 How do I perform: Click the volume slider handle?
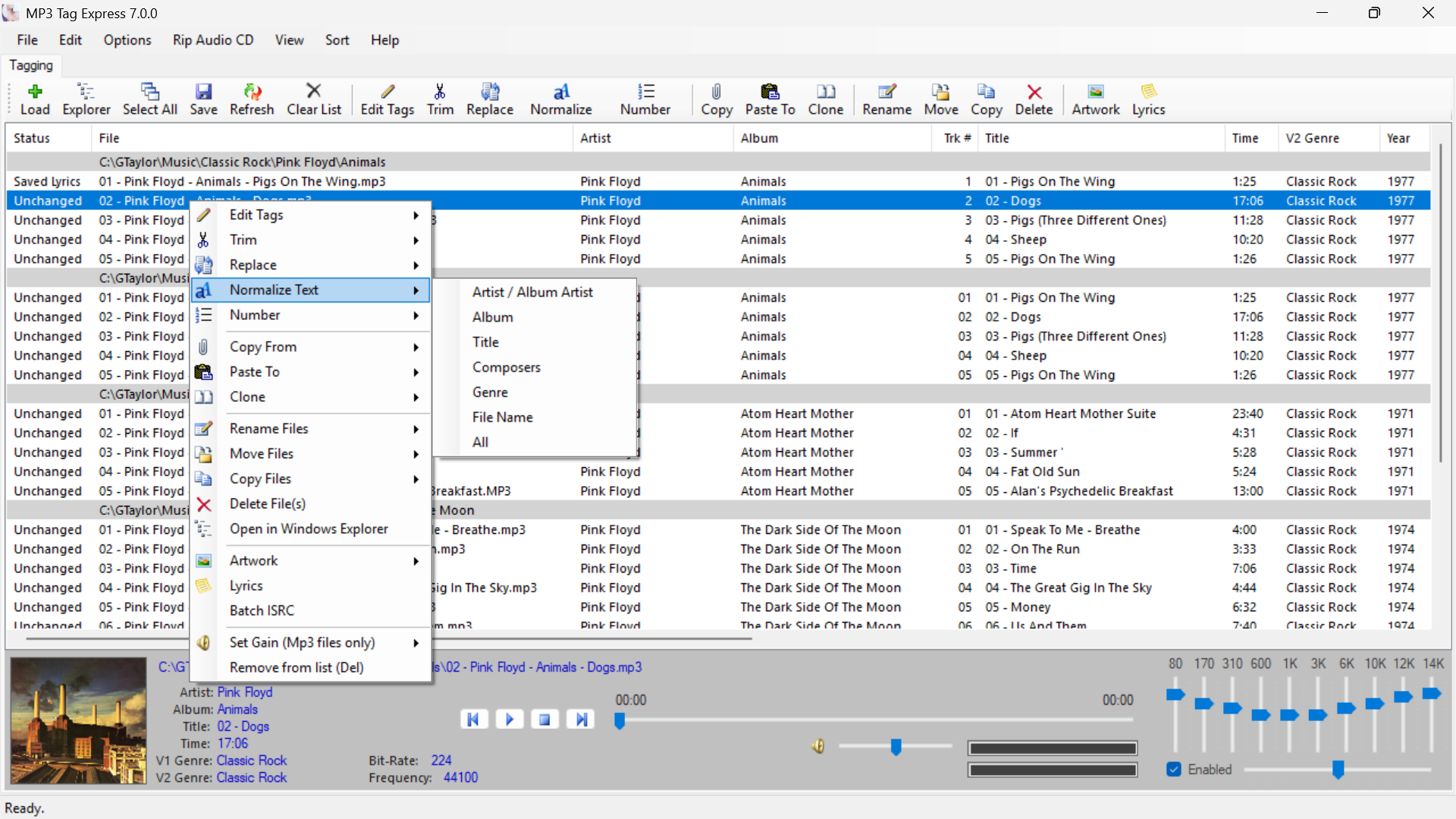[896, 748]
